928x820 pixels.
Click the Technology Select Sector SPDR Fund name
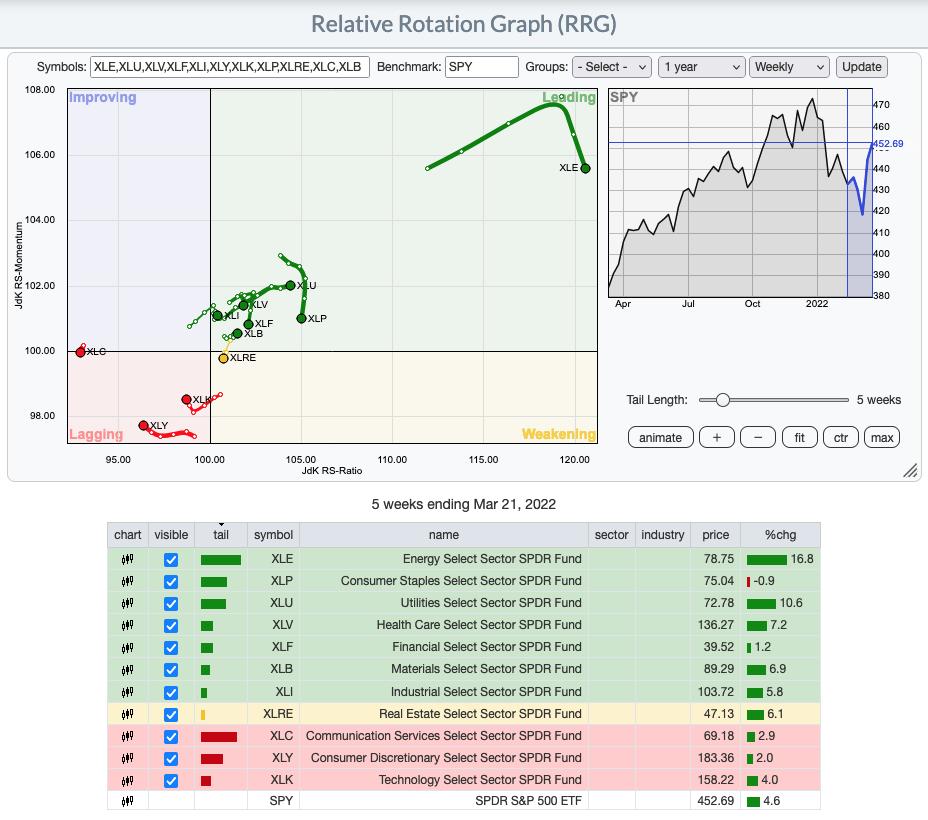tap(480, 780)
